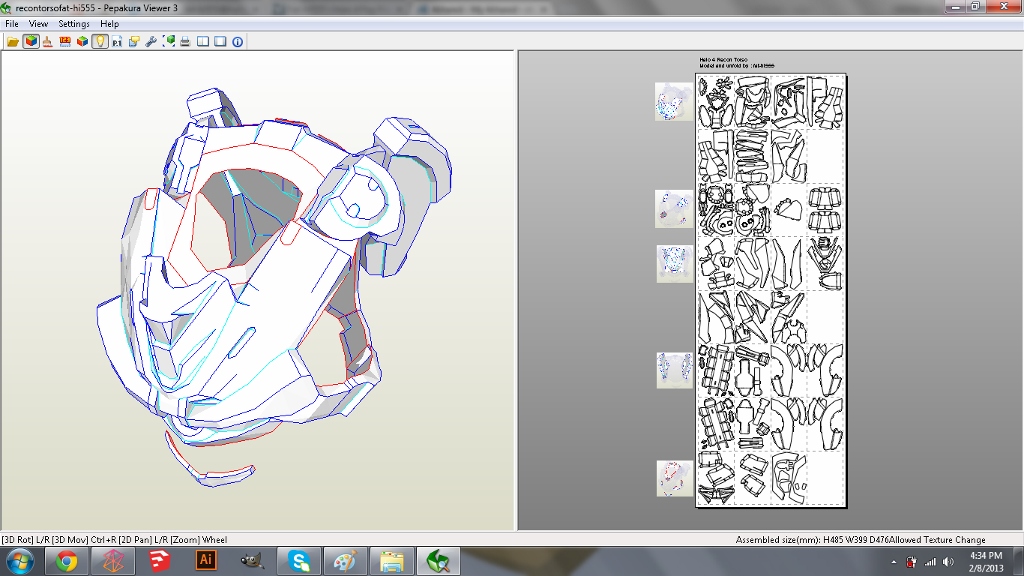Viewport: 1024px width, 576px height.
Task: Click the blue information icon
Action: (x=238, y=42)
